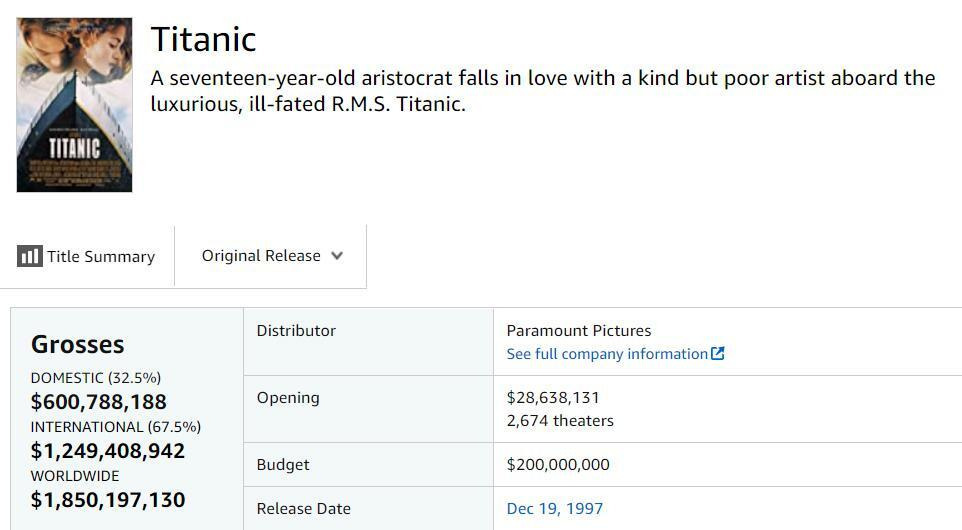Screen dimensions: 962x530
Task: Expand the Original Release dropdown chevron
Action: coord(337,255)
